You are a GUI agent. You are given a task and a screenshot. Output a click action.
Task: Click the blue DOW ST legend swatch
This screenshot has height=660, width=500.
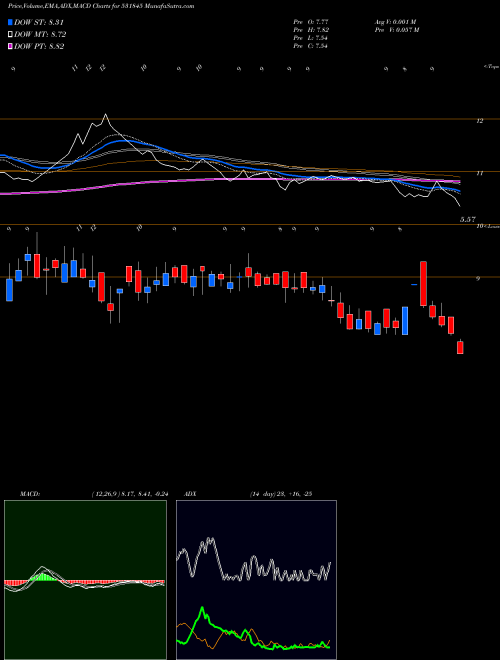[10, 22]
